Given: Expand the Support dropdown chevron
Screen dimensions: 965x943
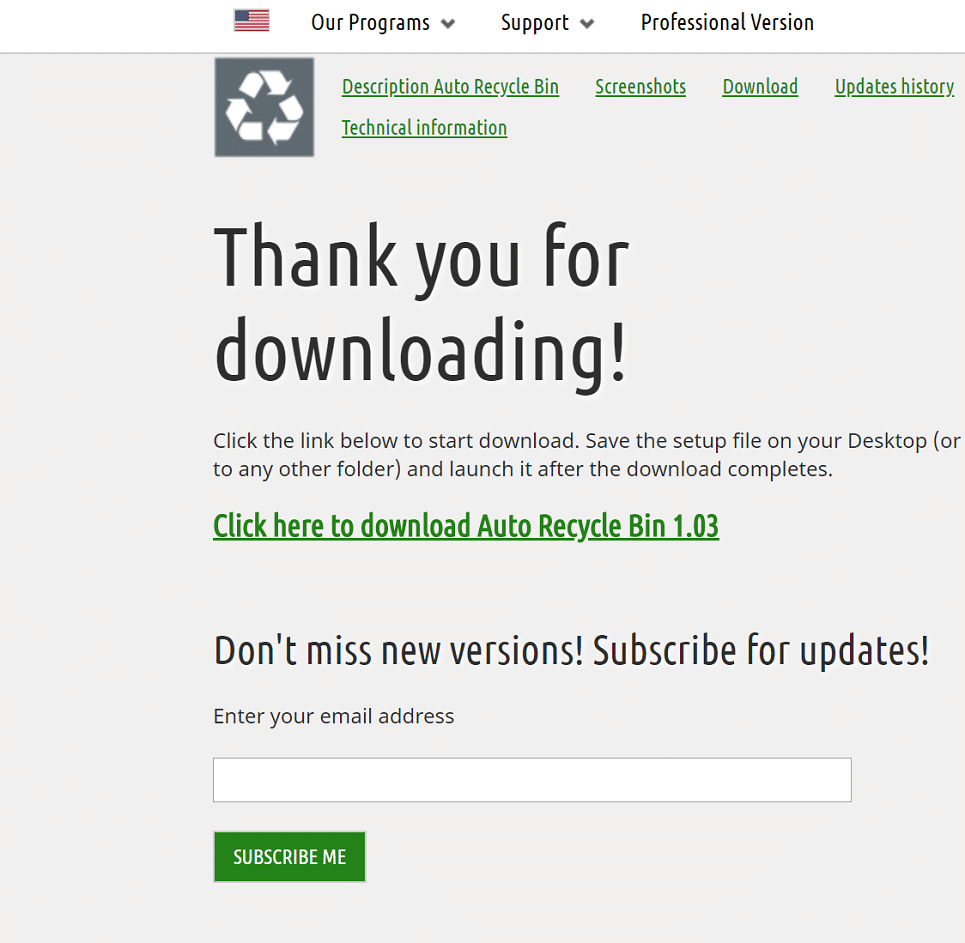Looking at the screenshot, I should (x=587, y=24).
